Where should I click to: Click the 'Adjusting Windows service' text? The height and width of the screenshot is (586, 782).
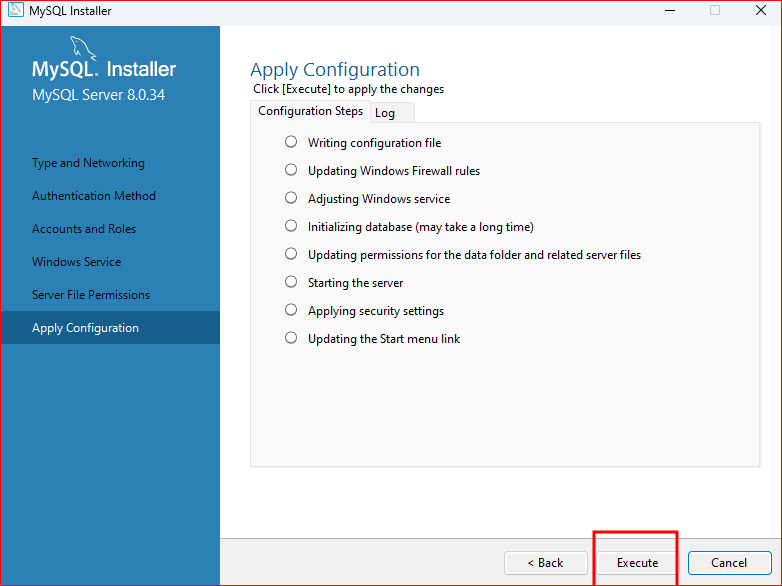(379, 199)
